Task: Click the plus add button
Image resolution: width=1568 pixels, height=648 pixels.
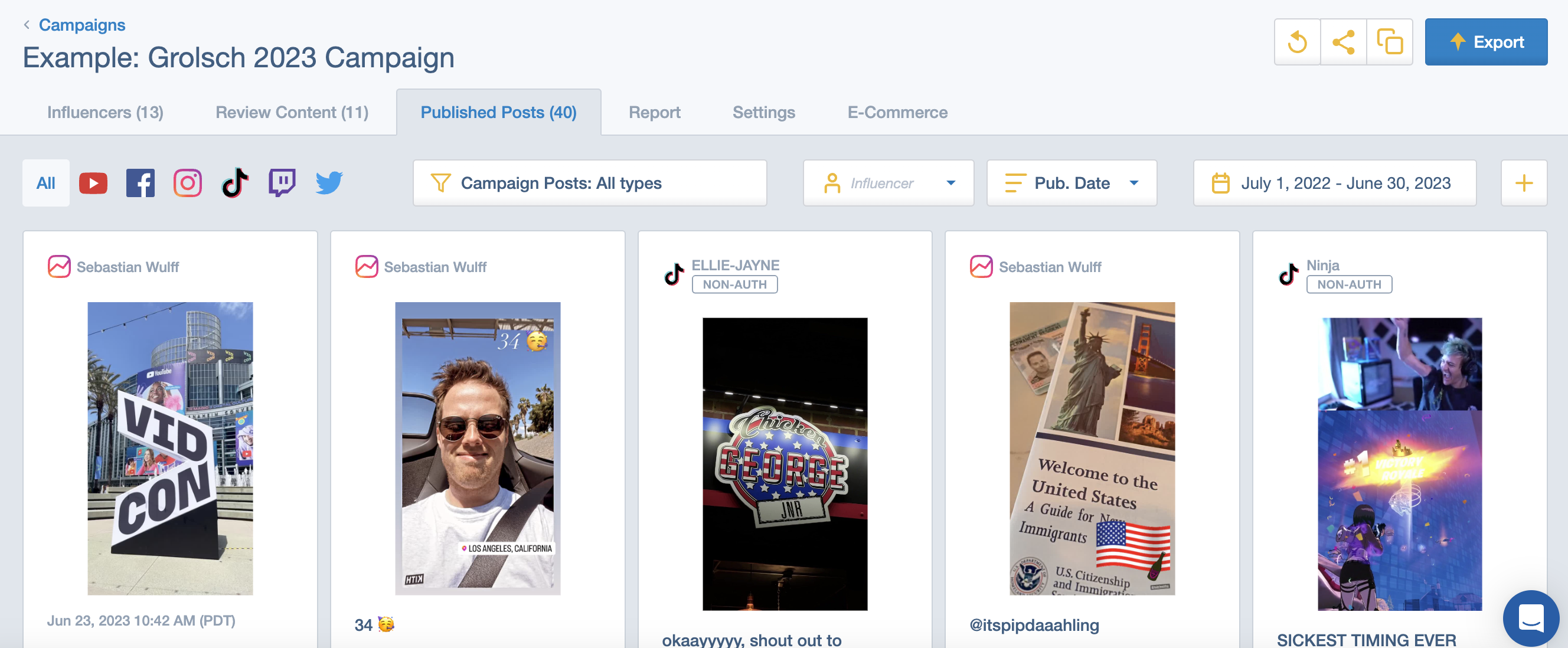Action: 1524,183
